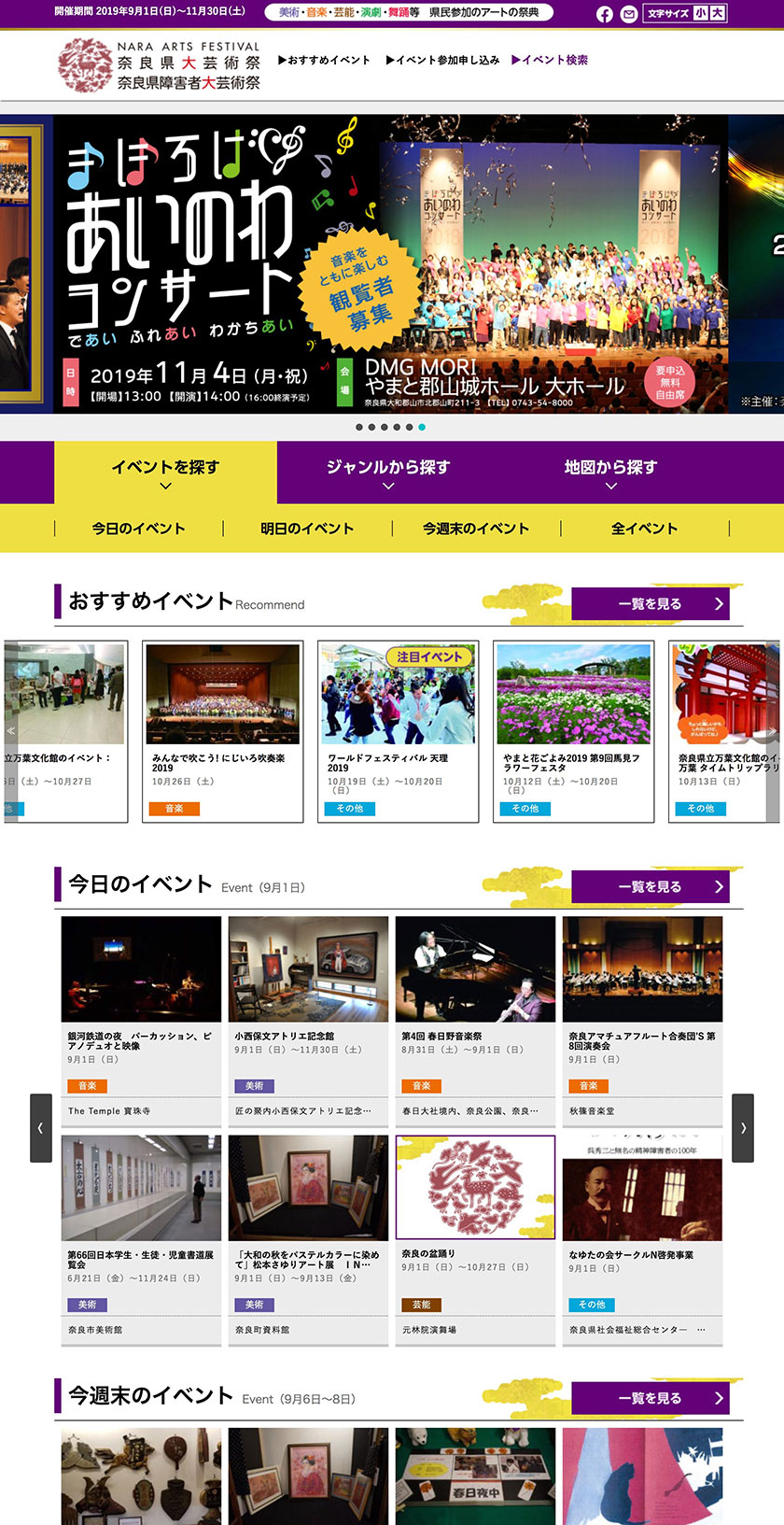Click the 音楽 tag on みんなで吹こう card
784x1525 pixels.
coord(175,809)
